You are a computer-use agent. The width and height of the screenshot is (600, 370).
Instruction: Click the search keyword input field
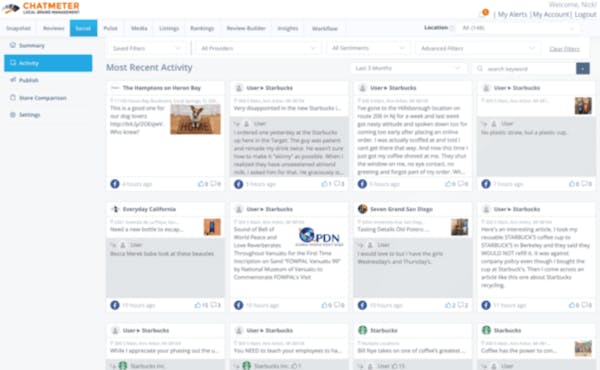click(525, 69)
